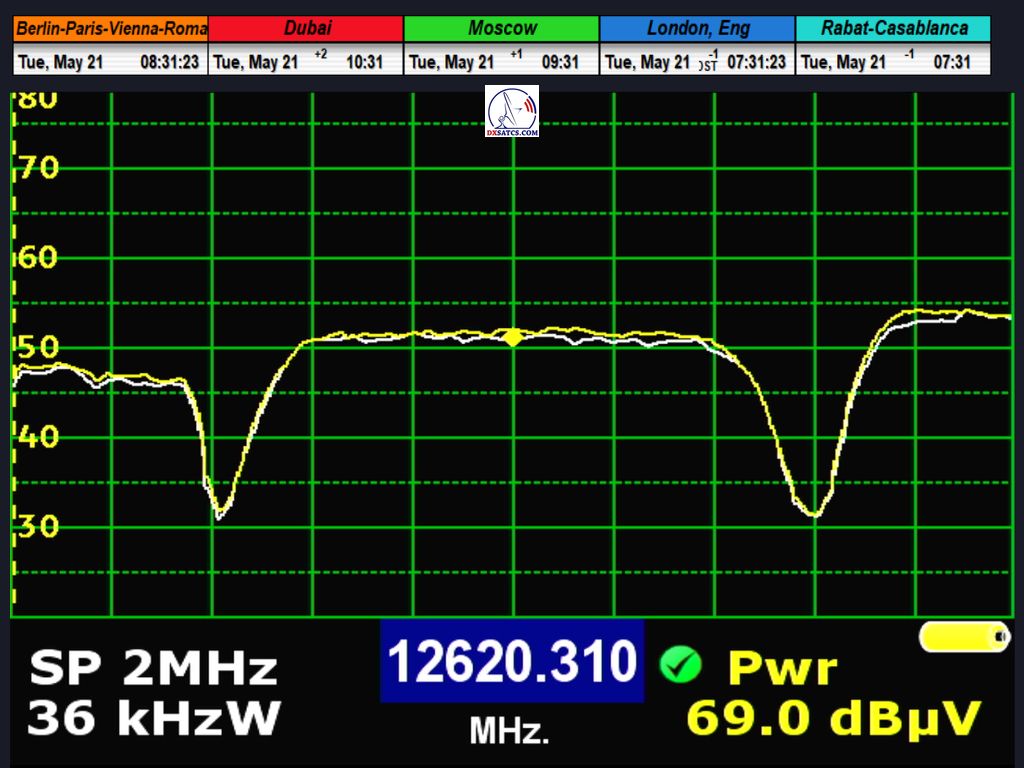Click the London time reading 07:31:23
This screenshot has width=1024, height=768.
tap(756, 62)
